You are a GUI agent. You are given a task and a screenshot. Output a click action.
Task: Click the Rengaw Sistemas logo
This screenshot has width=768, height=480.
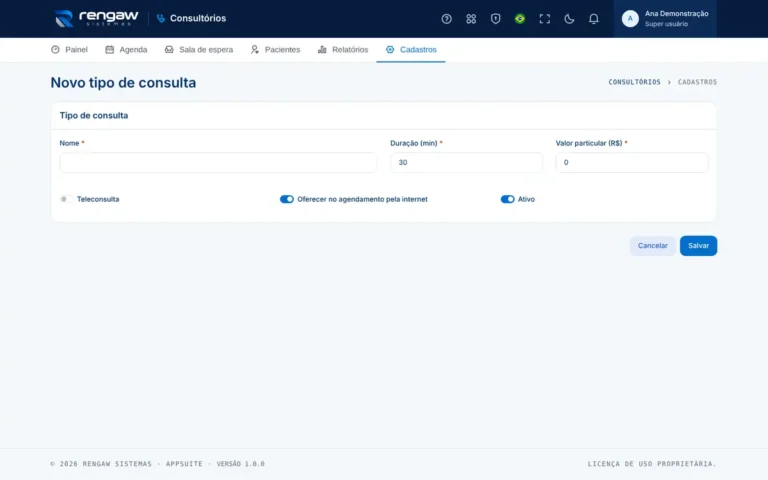[x=96, y=19]
